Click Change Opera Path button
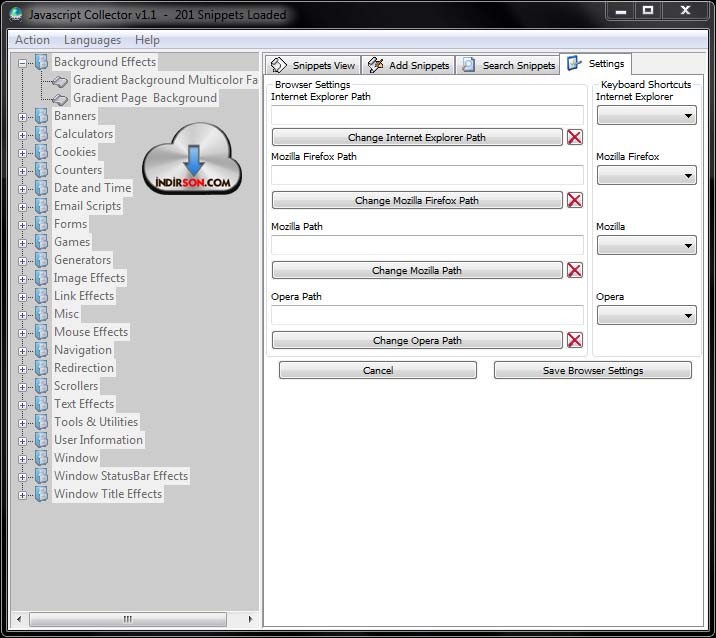 tap(417, 340)
